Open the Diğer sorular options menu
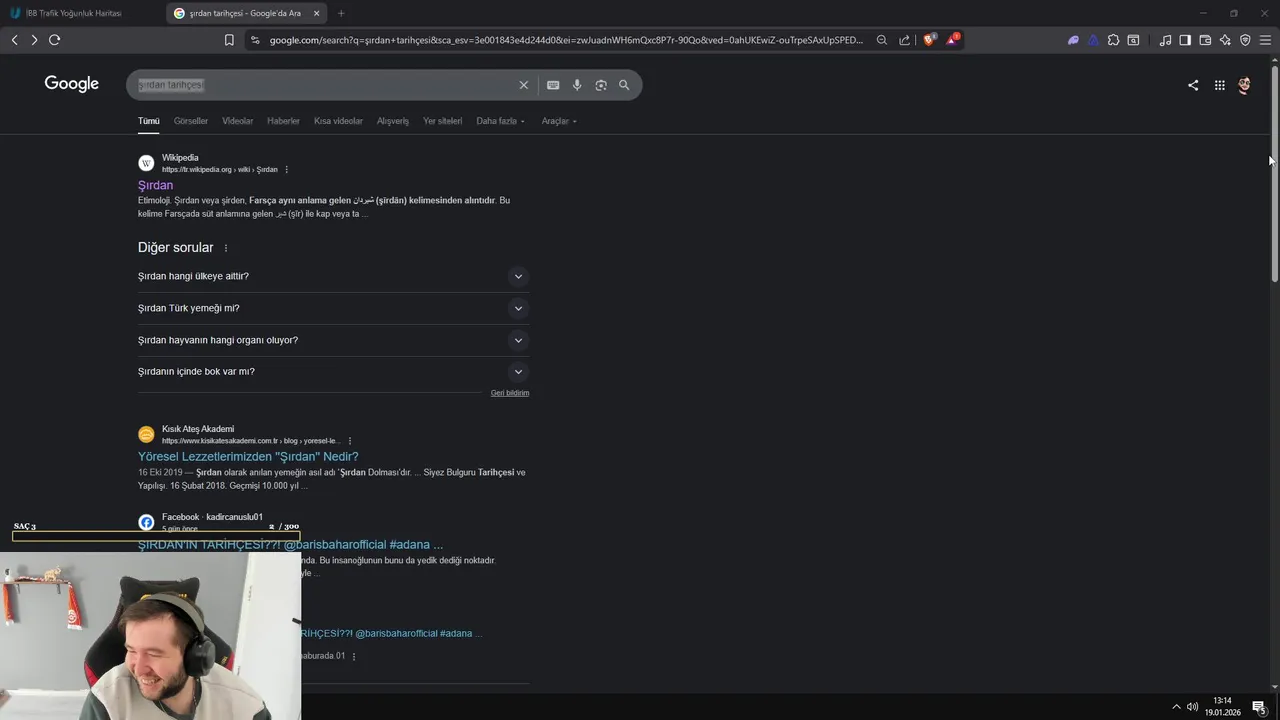The image size is (1280, 720). click(x=226, y=248)
